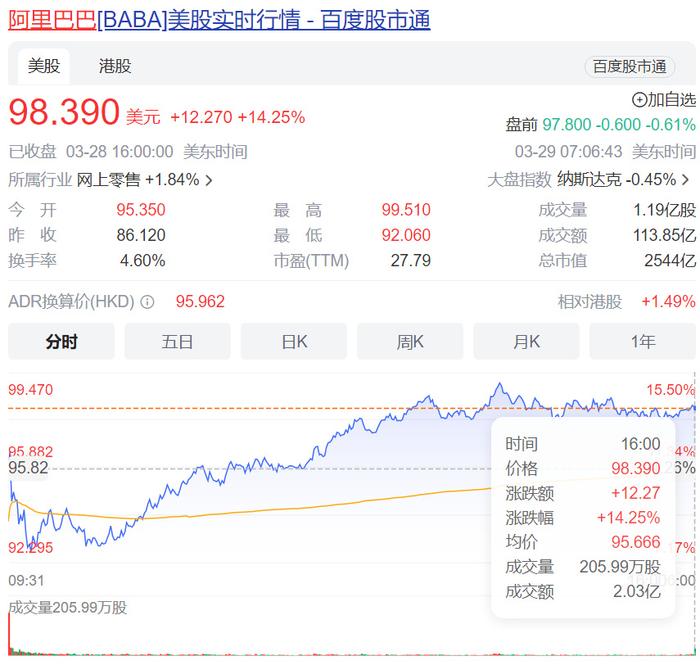Click the 成交额 value 113.85亿
The width and height of the screenshot is (700, 666).
pos(665,235)
